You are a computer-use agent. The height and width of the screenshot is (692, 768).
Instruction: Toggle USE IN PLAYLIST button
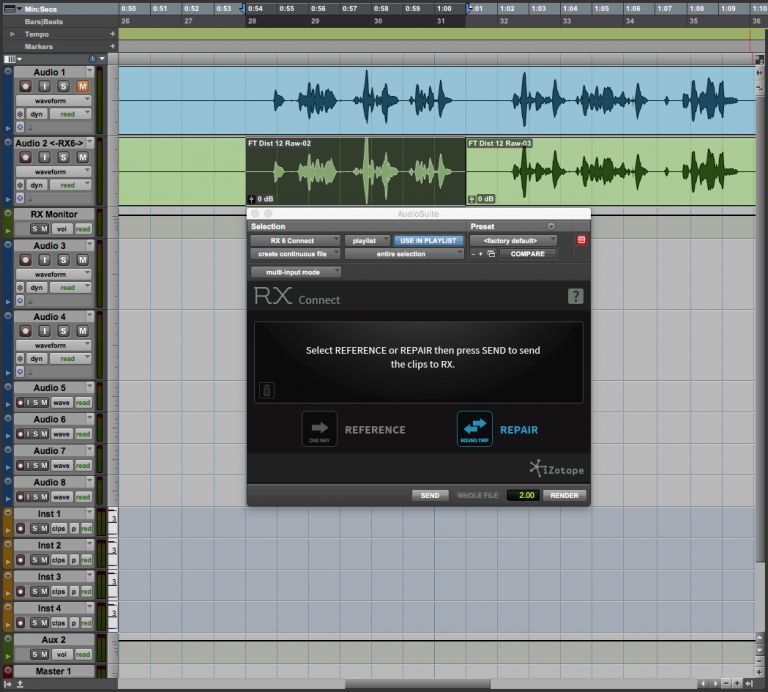(428, 241)
